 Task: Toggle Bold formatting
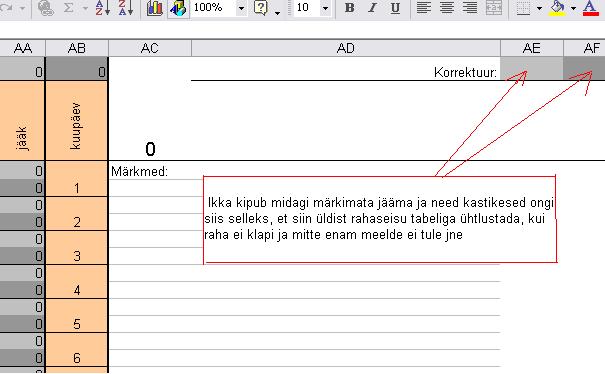click(x=350, y=7)
